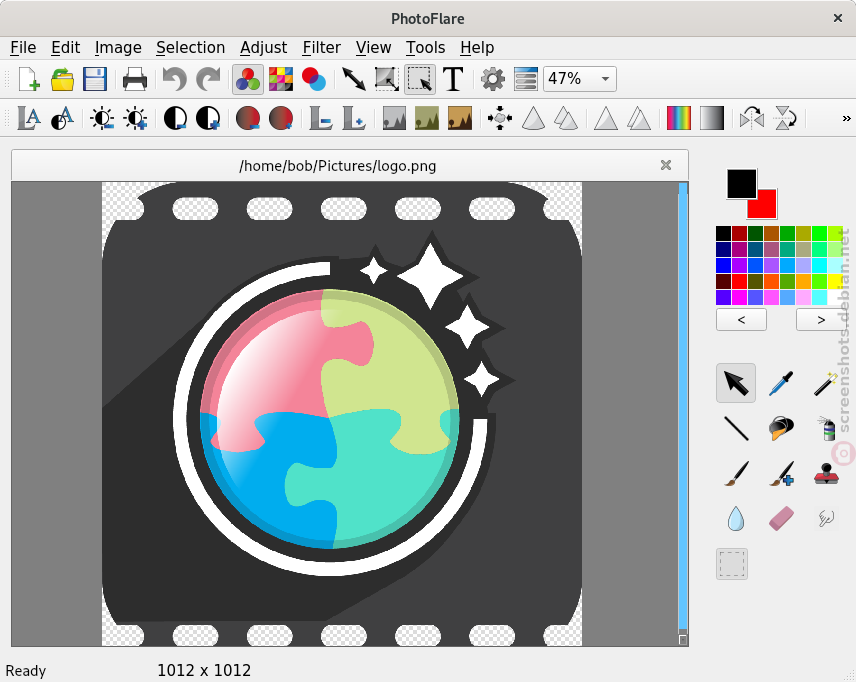Click the black foreground color swatch
Screen dimensions: 856x682
(x=741, y=184)
